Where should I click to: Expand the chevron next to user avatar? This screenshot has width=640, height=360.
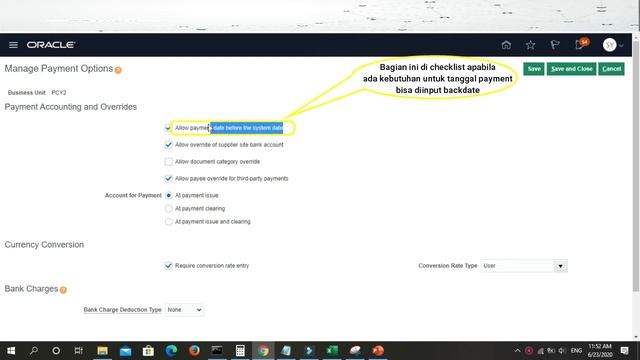click(x=621, y=45)
